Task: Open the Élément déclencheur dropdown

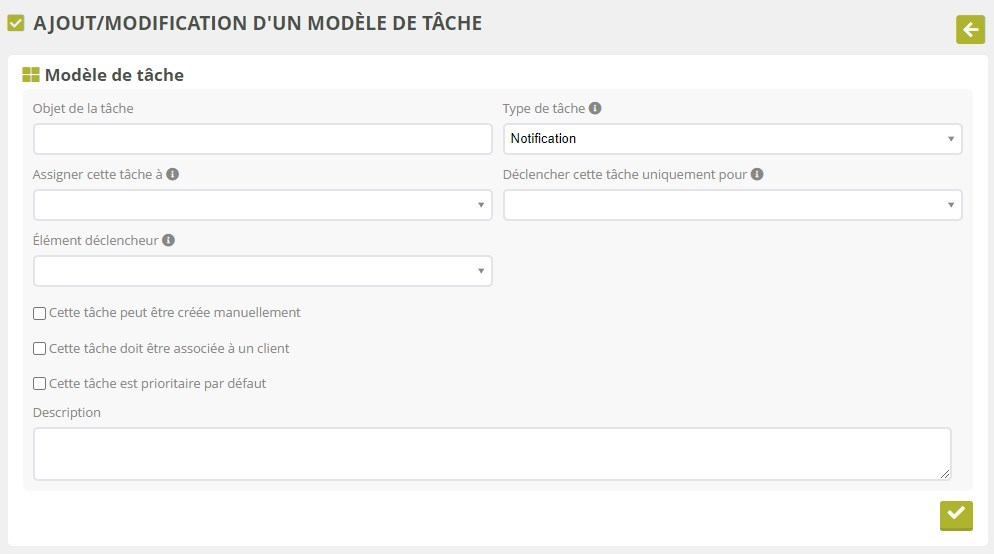Action: (262, 271)
